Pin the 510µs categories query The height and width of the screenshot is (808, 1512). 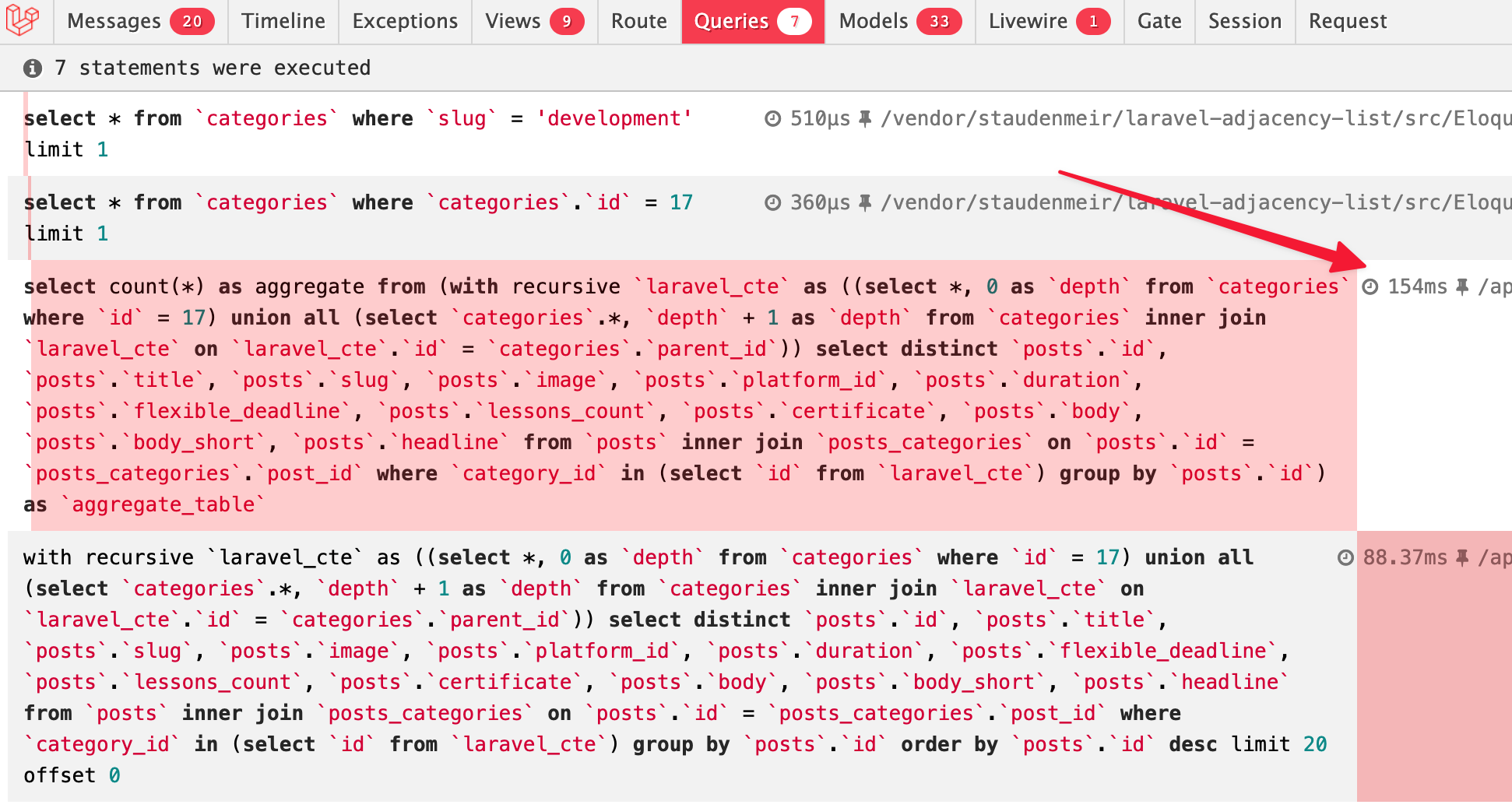866,118
